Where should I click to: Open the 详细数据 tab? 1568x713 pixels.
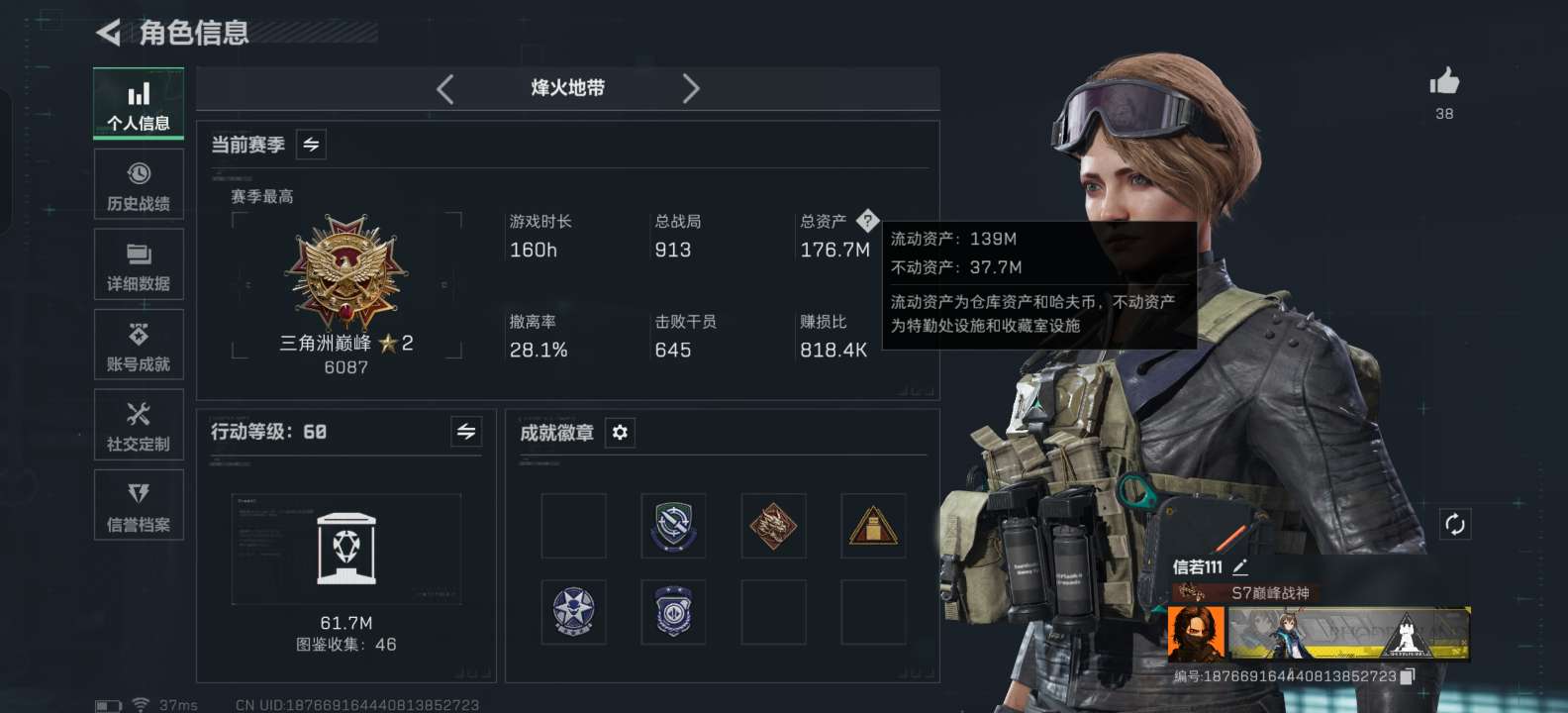point(139,264)
